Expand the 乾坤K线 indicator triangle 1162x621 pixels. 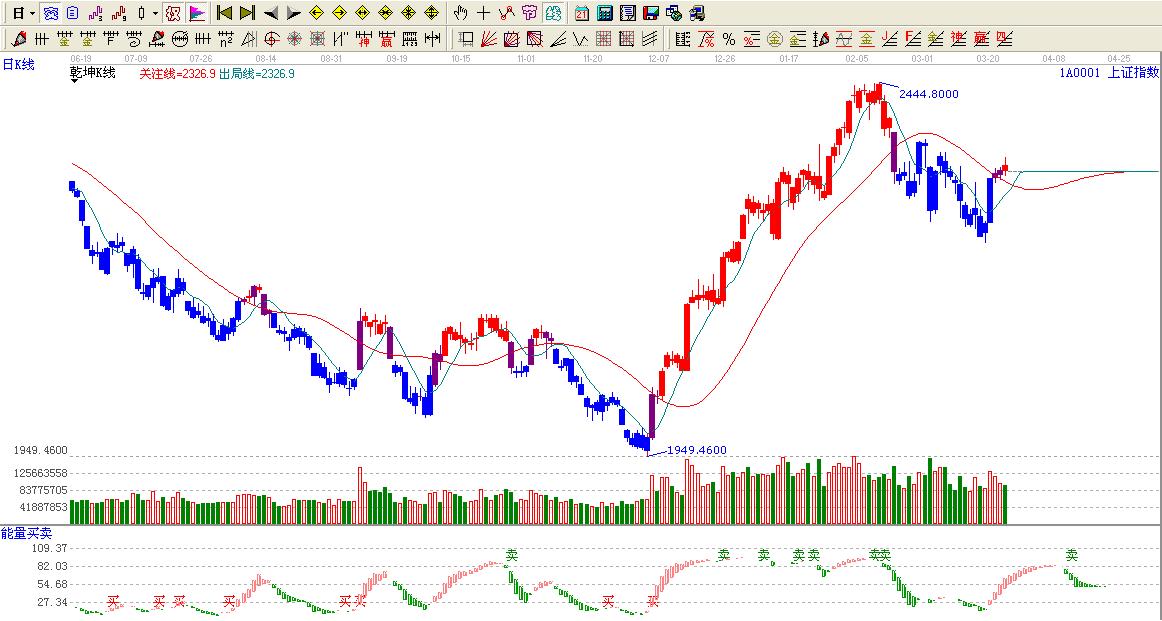(x=75, y=82)
